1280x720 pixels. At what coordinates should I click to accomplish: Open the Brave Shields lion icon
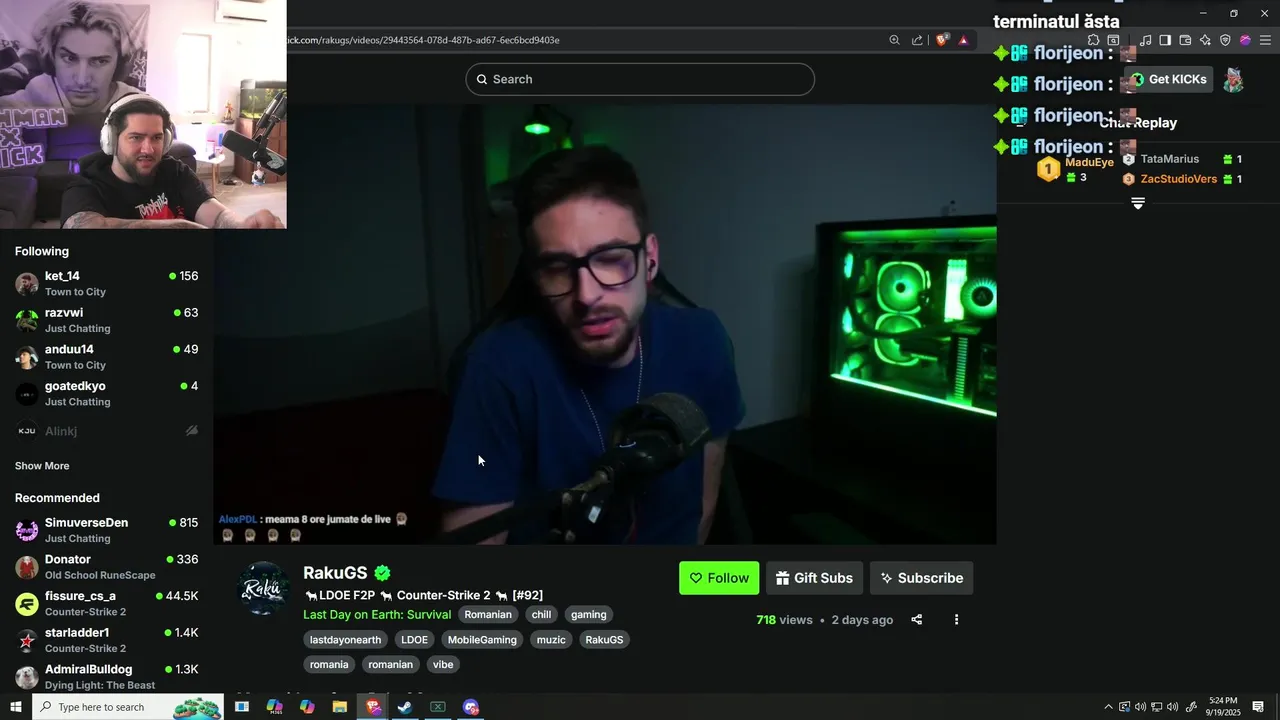(942, 40)
